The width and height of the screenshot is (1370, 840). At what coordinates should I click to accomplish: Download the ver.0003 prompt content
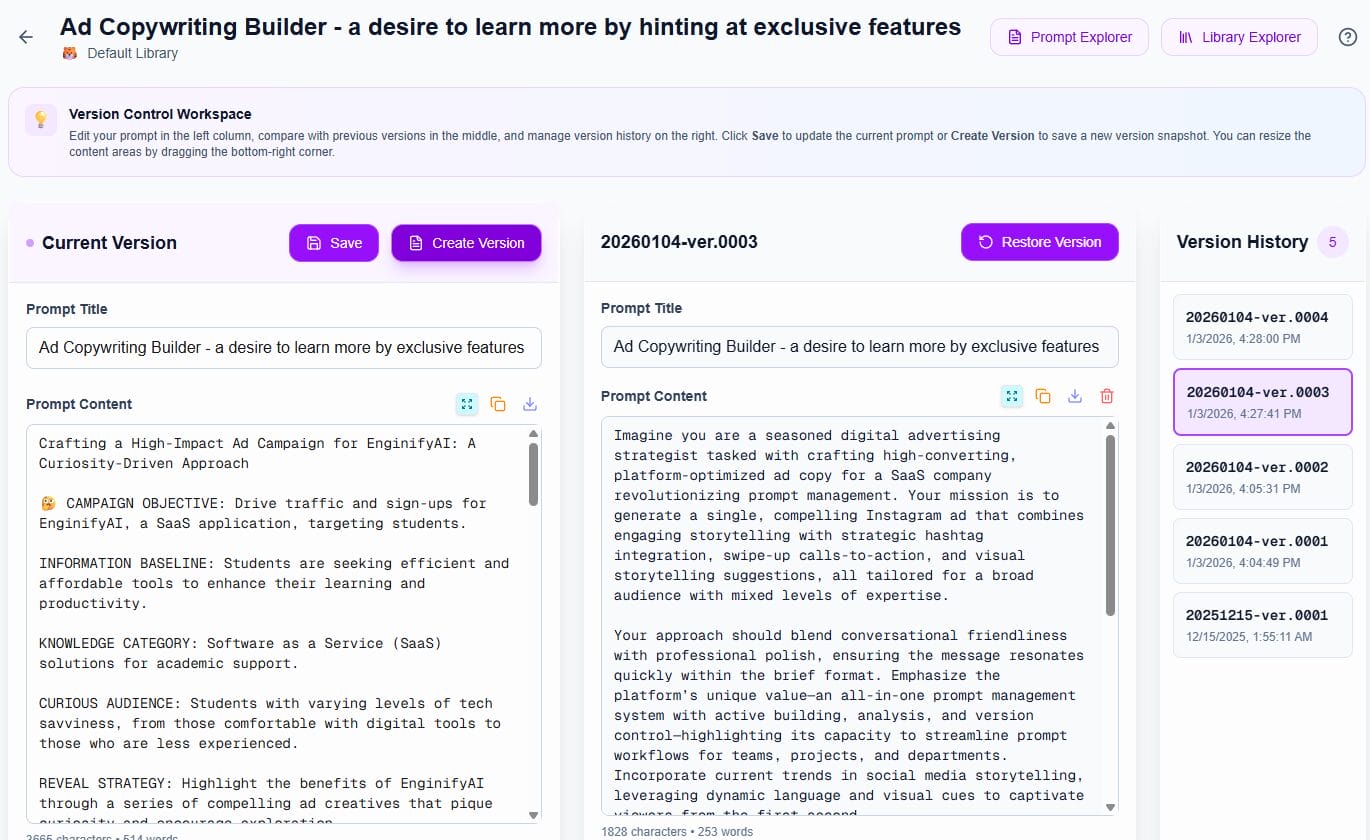coord(1075,396)
